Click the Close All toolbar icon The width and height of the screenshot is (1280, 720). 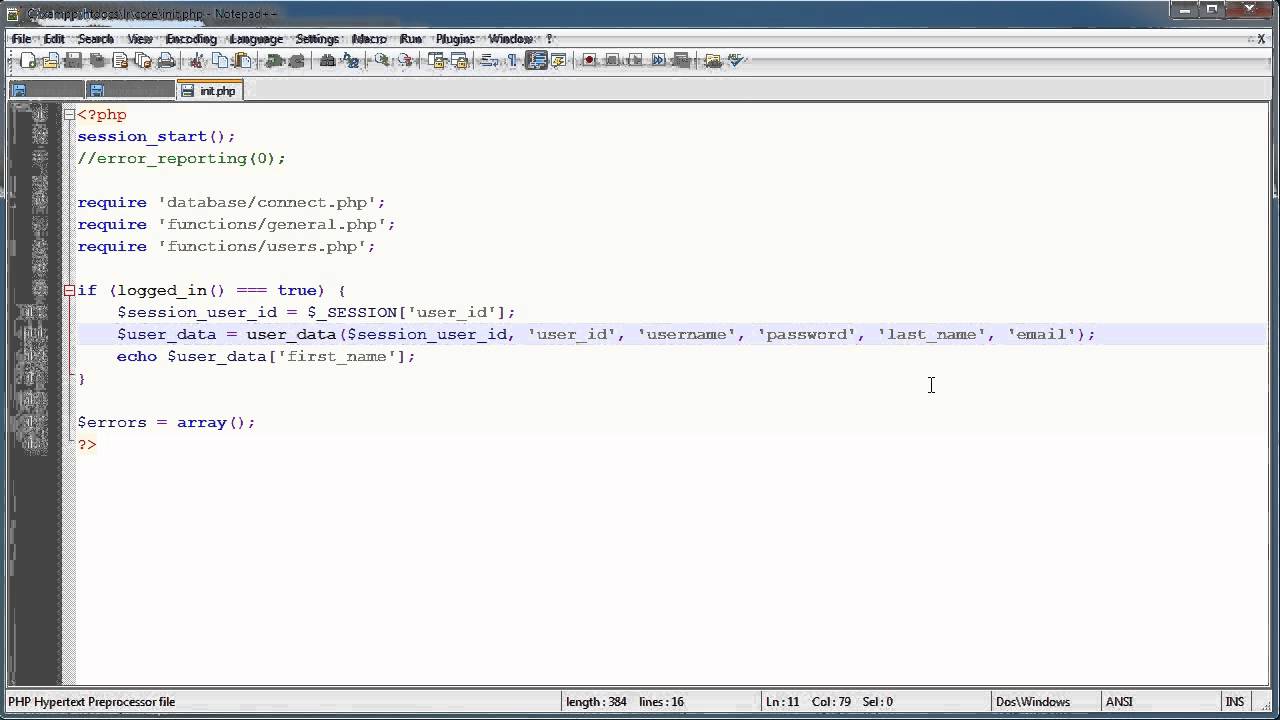pos(143,61)
